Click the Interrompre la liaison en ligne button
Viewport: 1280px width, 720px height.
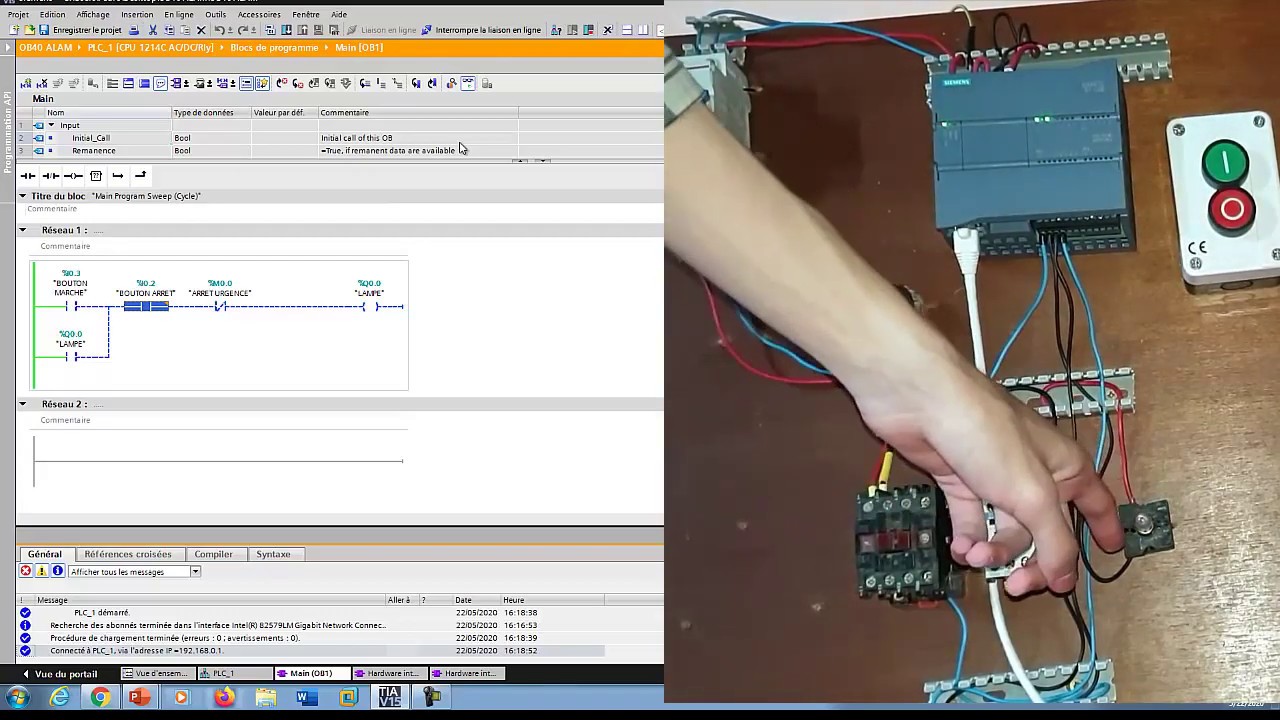[x=481, y=30]
